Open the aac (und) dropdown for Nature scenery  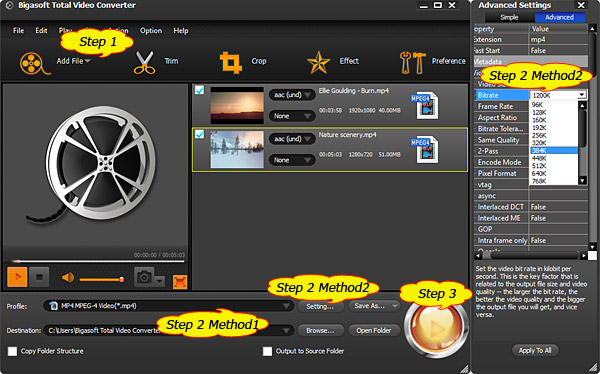pyautogui.click(x=292, y=139)
